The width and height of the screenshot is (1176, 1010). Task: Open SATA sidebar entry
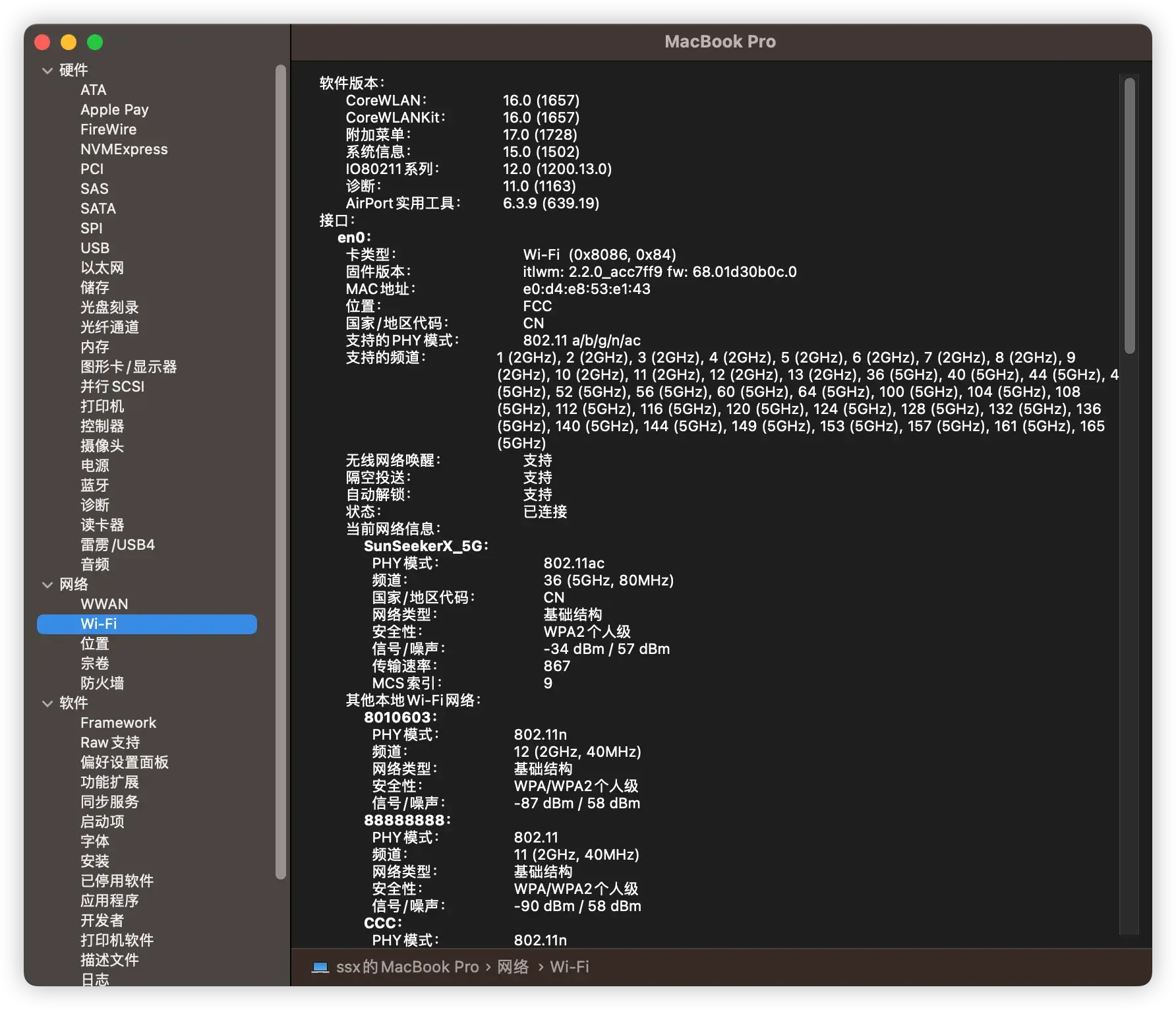point(98,209)
